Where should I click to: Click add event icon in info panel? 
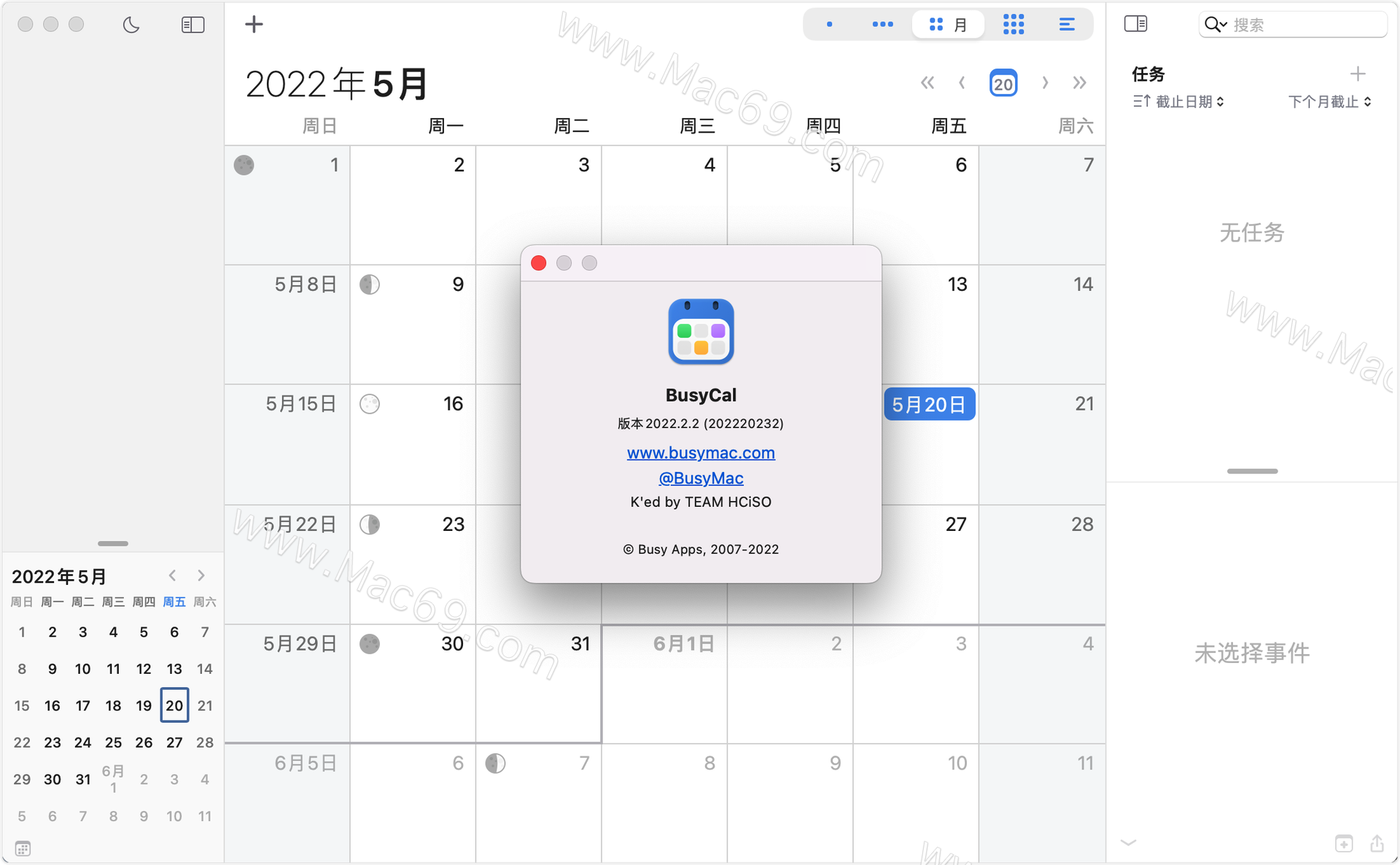1344,843
